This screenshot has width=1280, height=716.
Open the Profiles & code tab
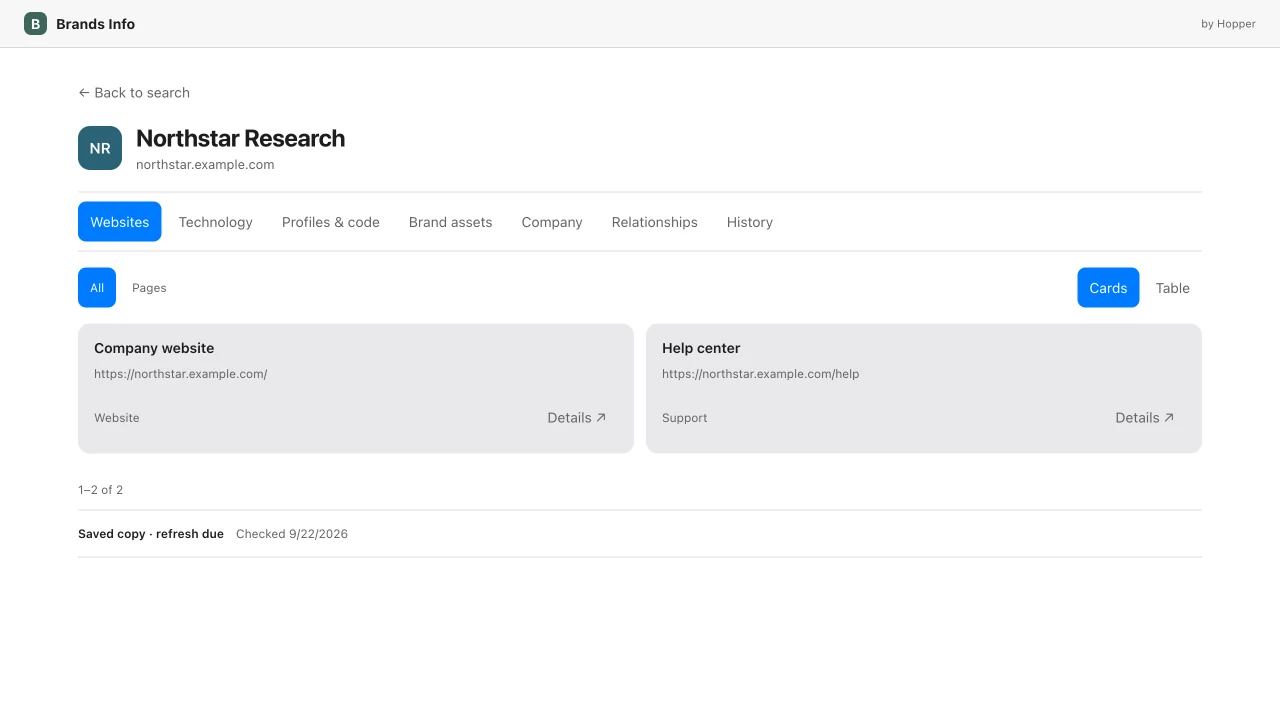pyautogui.click(x=331, y=222)
